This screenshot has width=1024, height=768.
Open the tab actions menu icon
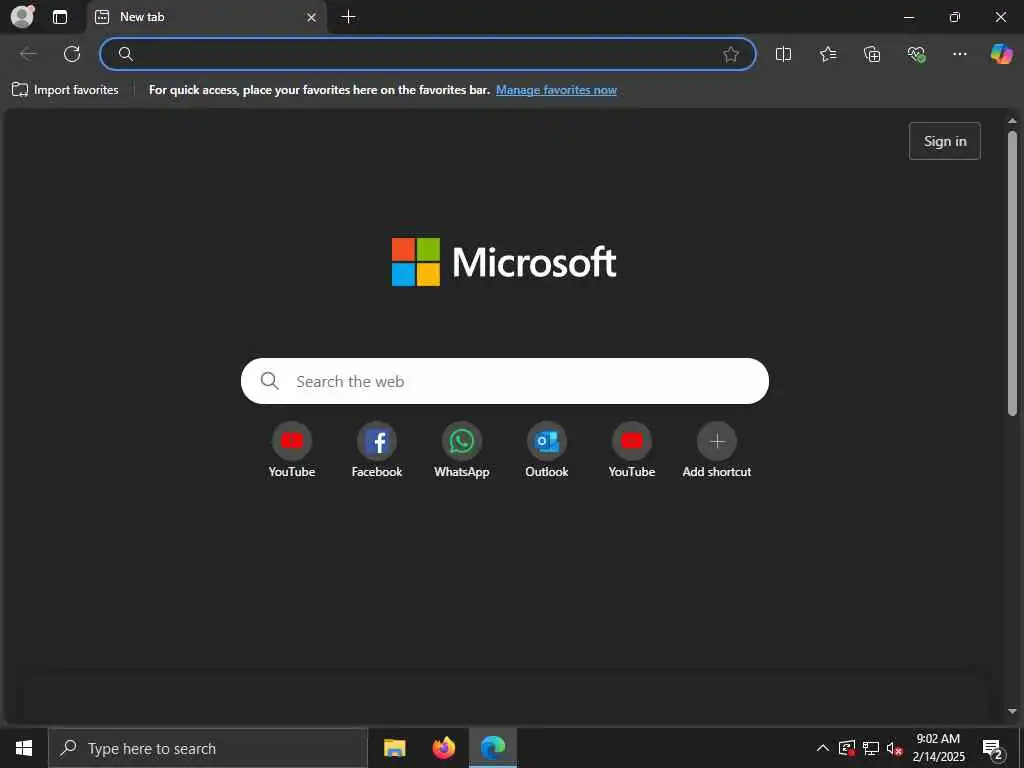click(x=59, y=17)
